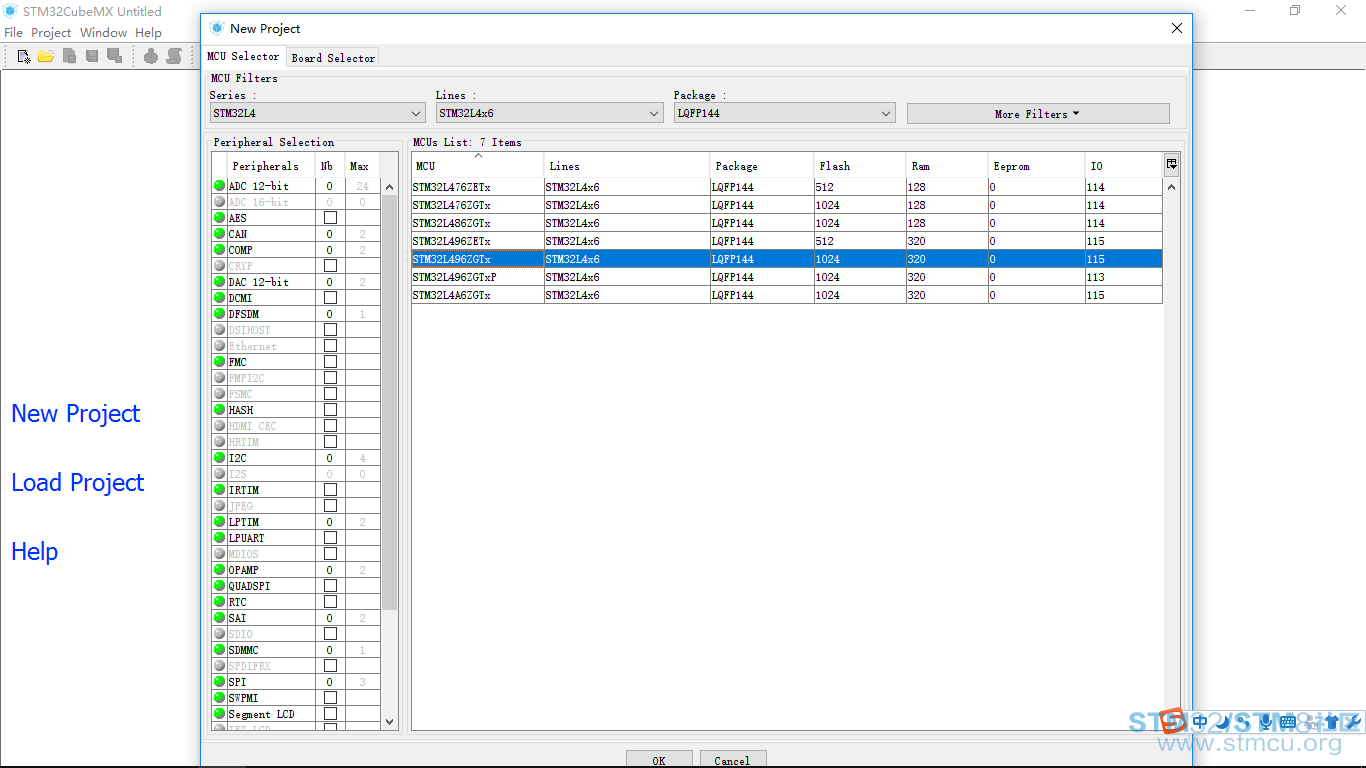
Task: Click the peripheral list scrollbar down arrow
Action: pos(390,721)
